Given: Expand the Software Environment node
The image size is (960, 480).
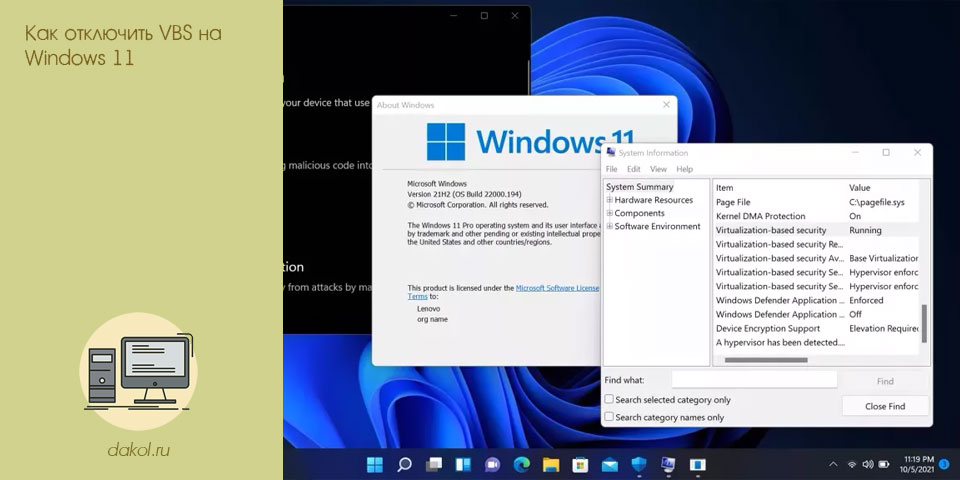Looking at the screenshot, I should pyautogui.click(x=610, y=227).
